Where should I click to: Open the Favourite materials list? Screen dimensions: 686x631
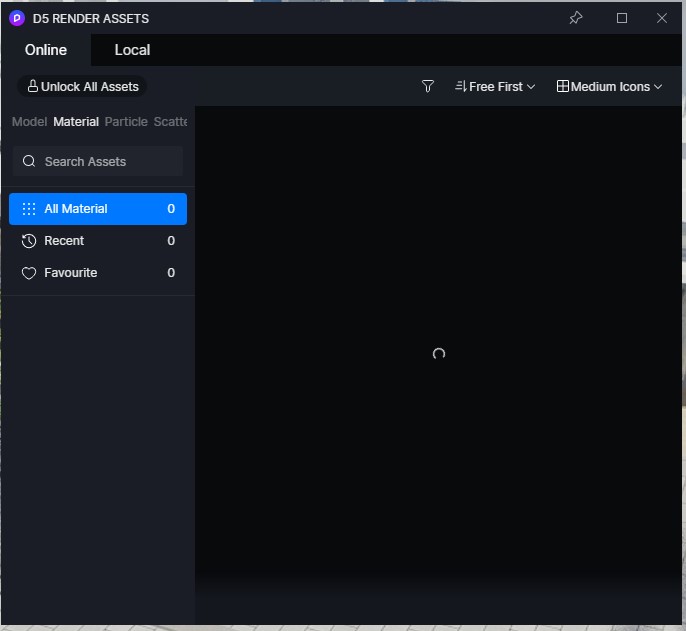tap(98, 273)
